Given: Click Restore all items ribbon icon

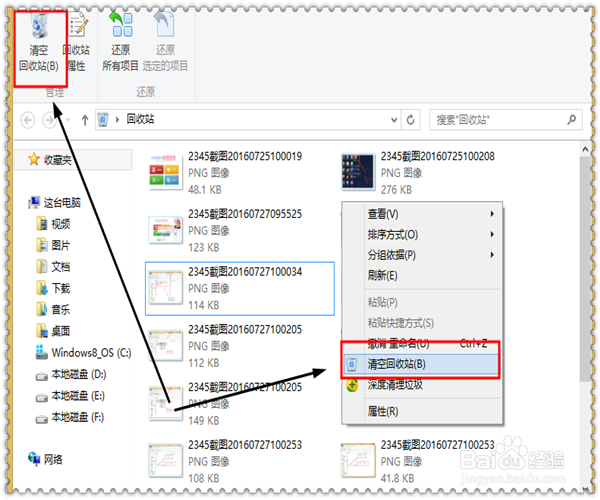Looking at the screenshot, I should click(121, 24).
